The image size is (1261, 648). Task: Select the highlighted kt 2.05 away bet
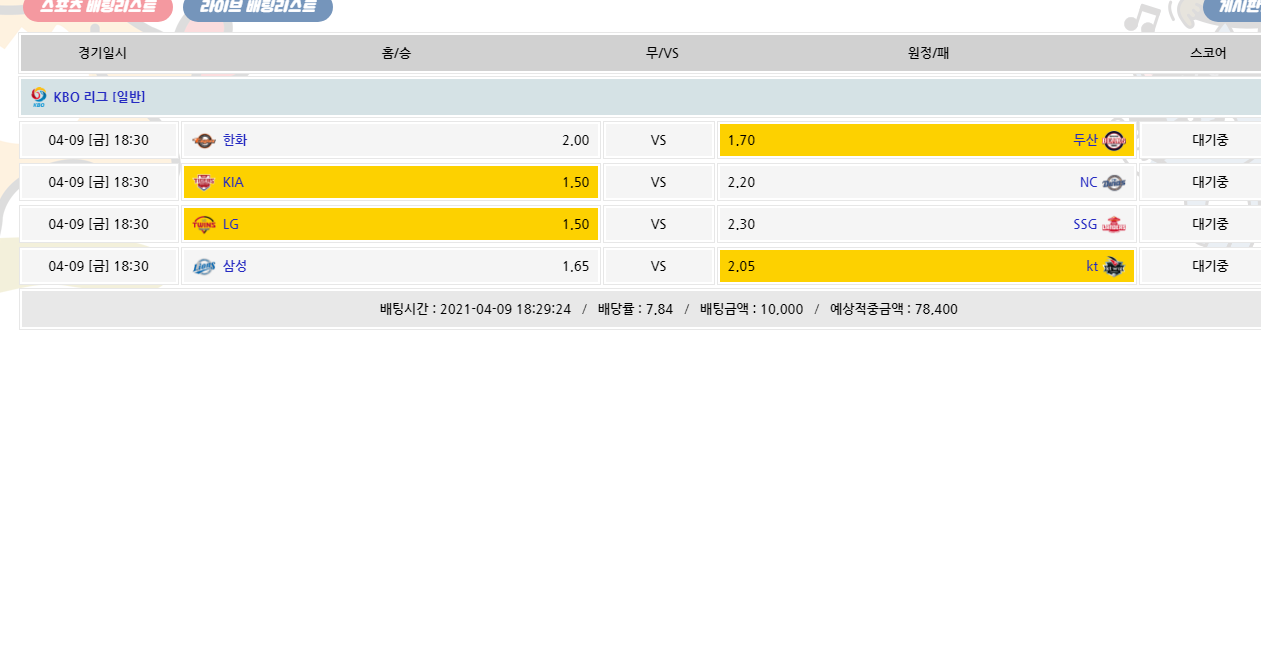(926, 266)
